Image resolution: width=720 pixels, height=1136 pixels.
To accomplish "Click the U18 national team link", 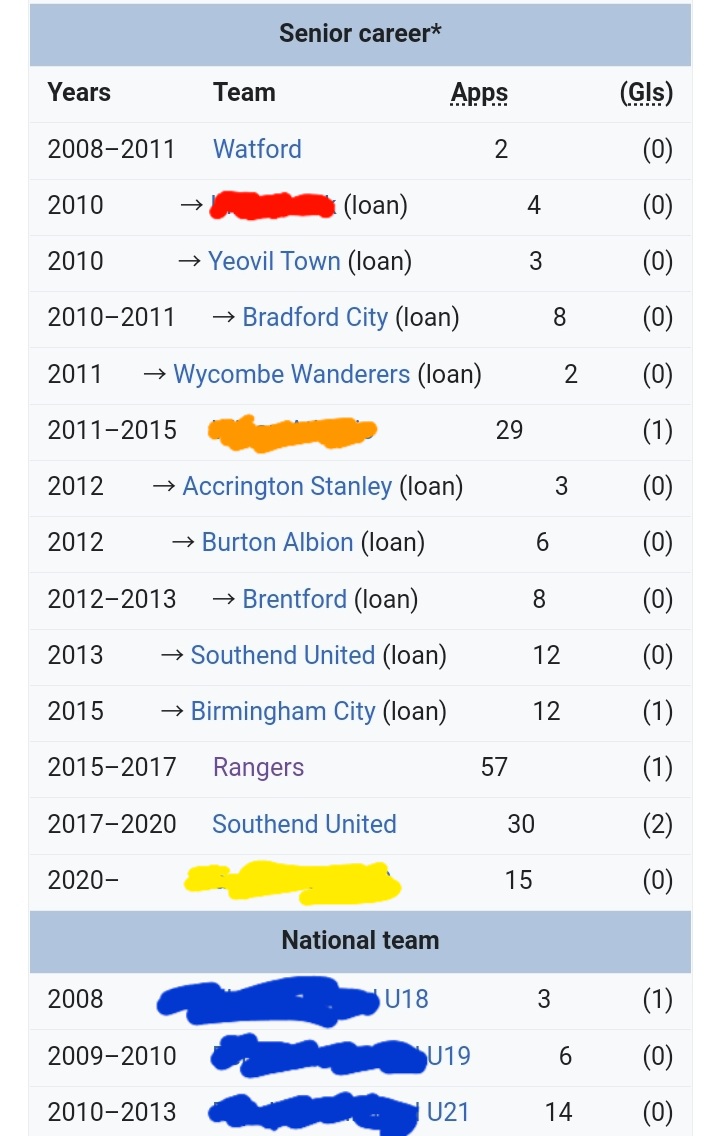I will point(406,999).
